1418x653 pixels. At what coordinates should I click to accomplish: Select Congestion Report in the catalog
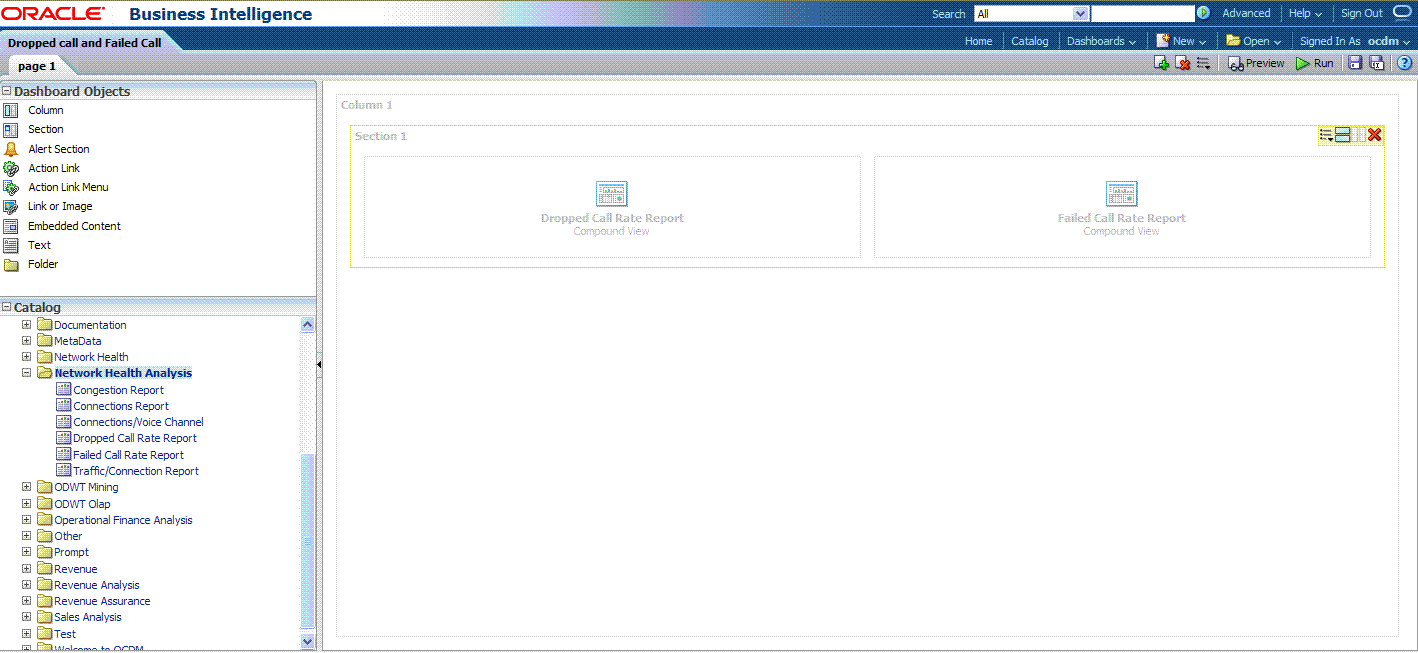coord(118,390)
